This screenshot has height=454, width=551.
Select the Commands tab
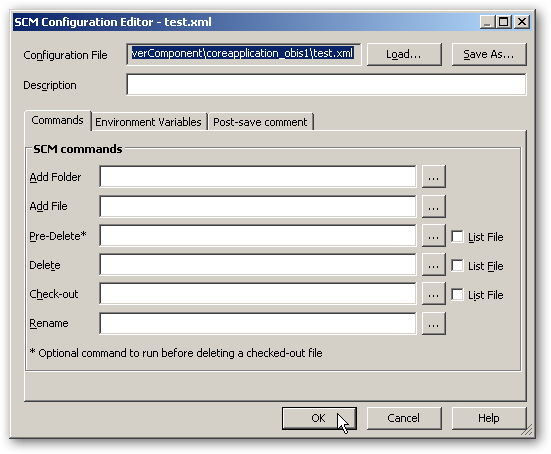[x=57, y=120]
